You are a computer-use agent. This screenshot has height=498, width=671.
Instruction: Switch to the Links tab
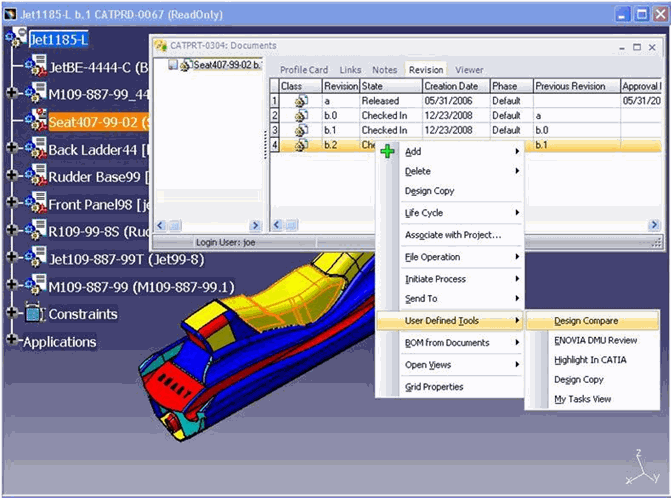(350, 70)
